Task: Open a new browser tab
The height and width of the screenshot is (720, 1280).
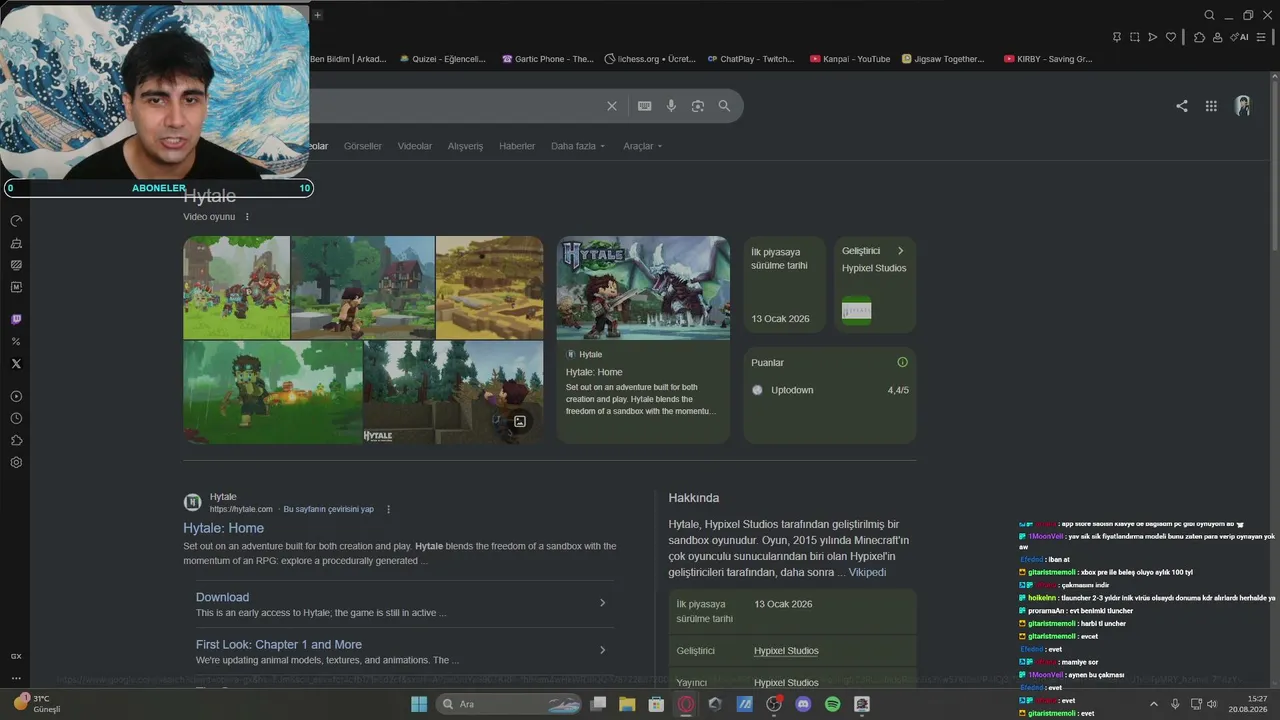Action: (317, 15)
